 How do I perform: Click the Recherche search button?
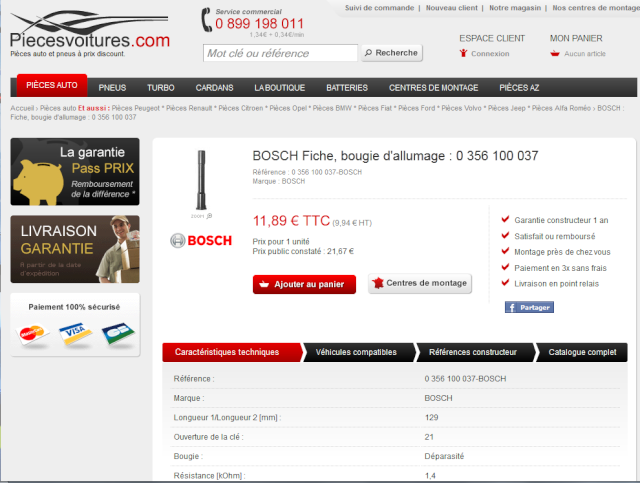click(x=391, y=53)
